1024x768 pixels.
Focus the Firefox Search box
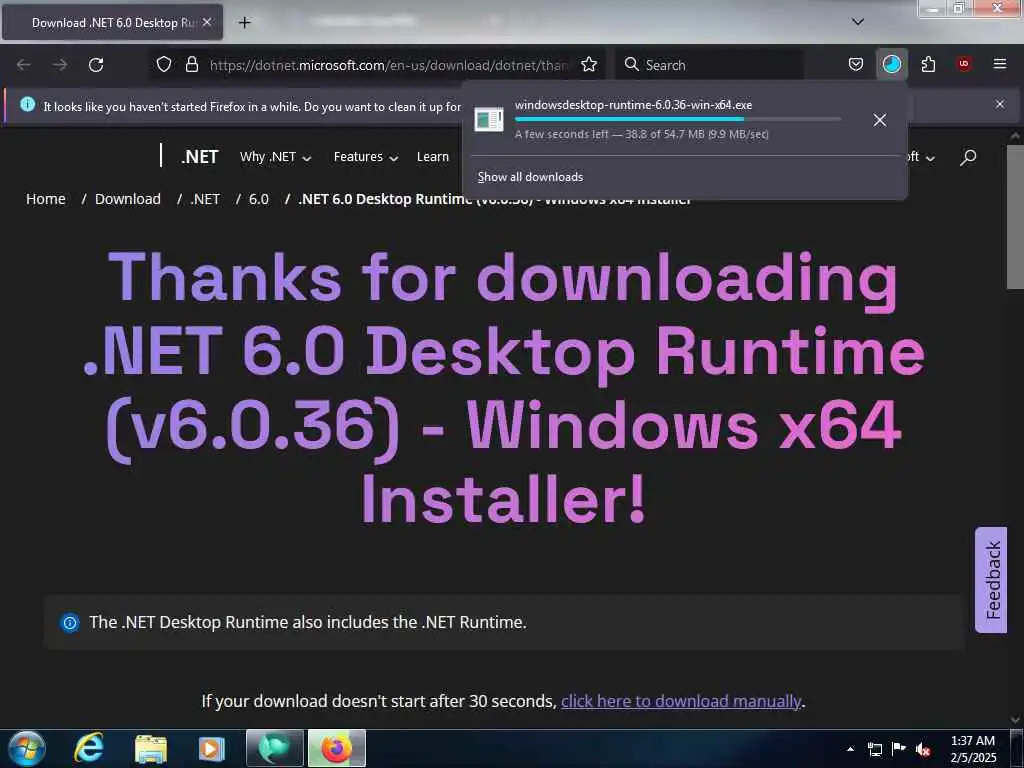(709, 65)
